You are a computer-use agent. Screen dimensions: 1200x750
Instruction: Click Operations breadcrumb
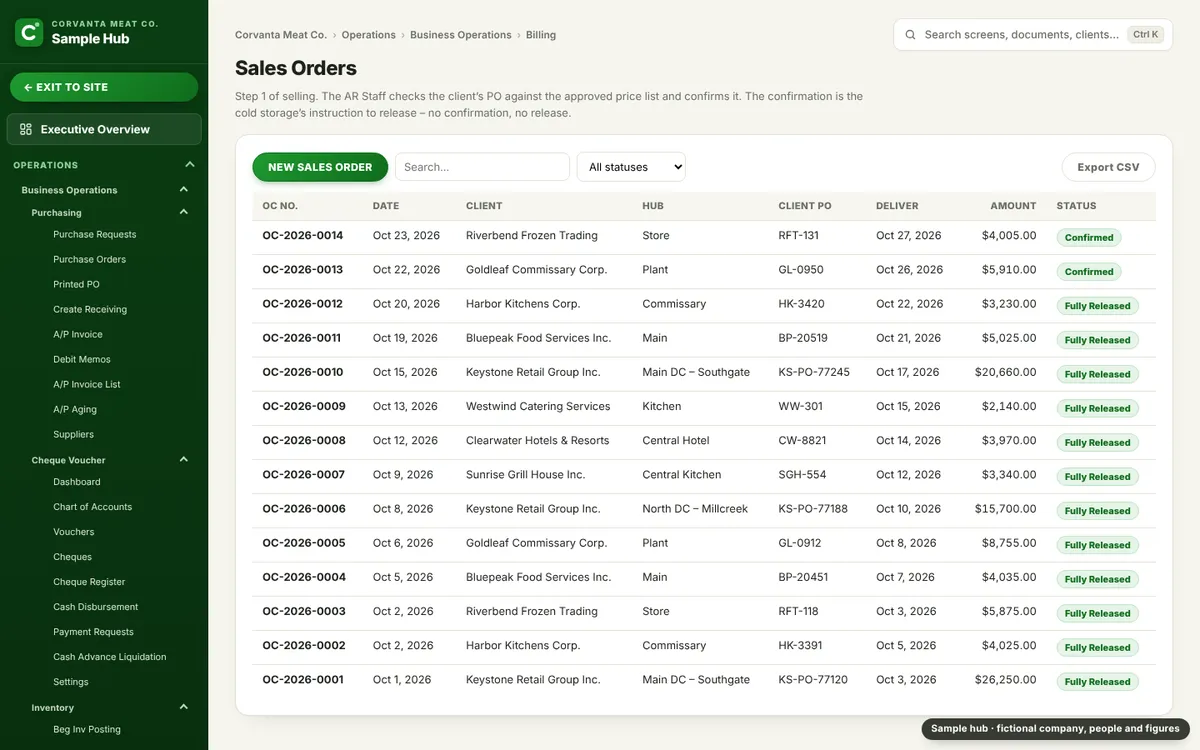pyautogui.click(x=369, y=34)
